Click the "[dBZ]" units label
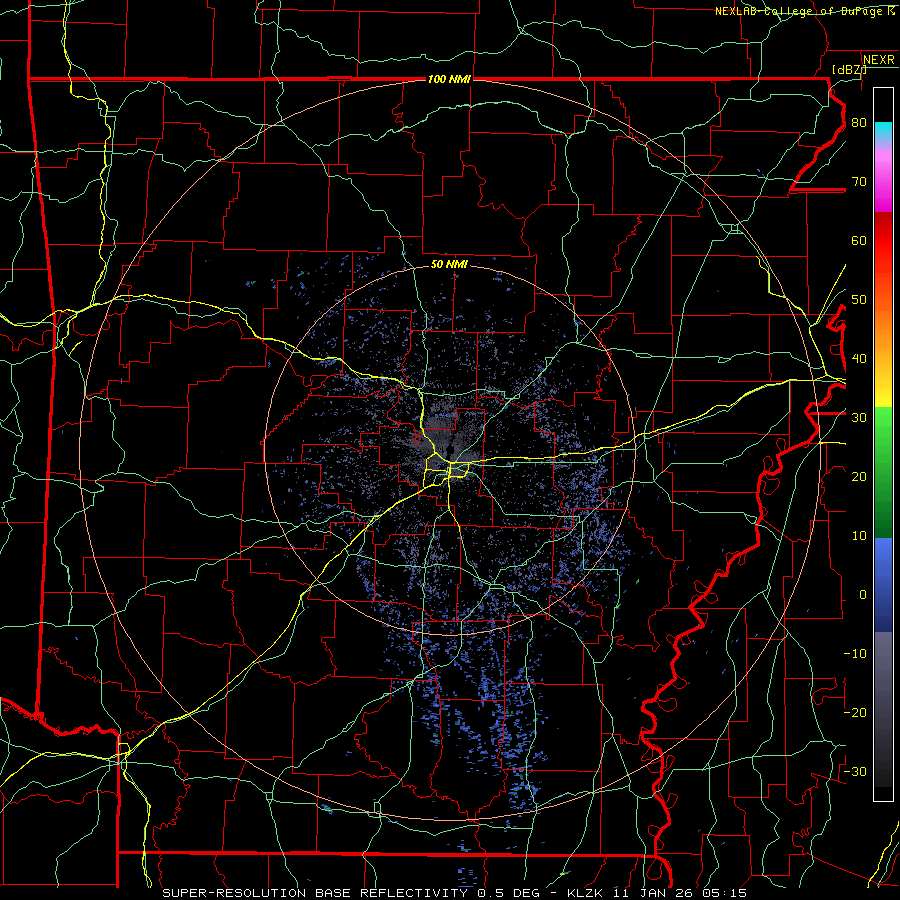This screenshot has width=900, height=900. pos(849,69)
